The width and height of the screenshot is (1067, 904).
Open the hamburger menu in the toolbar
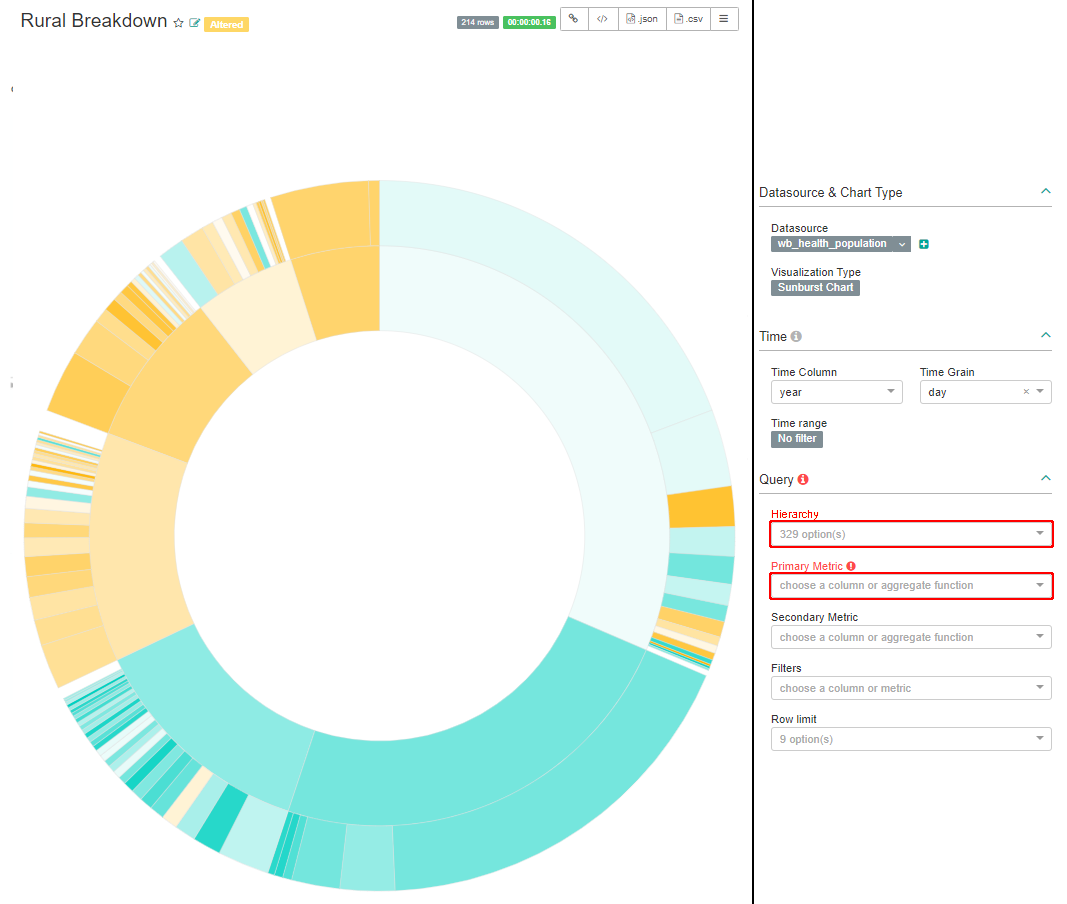724,19
